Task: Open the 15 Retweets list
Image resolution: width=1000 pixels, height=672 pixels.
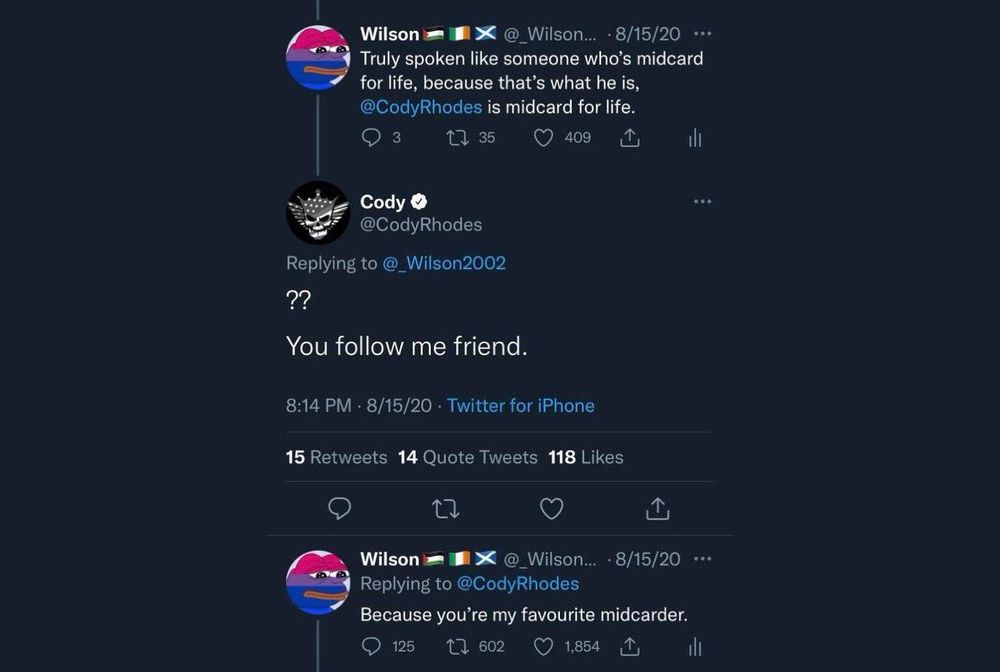Action: coord(336,457)
